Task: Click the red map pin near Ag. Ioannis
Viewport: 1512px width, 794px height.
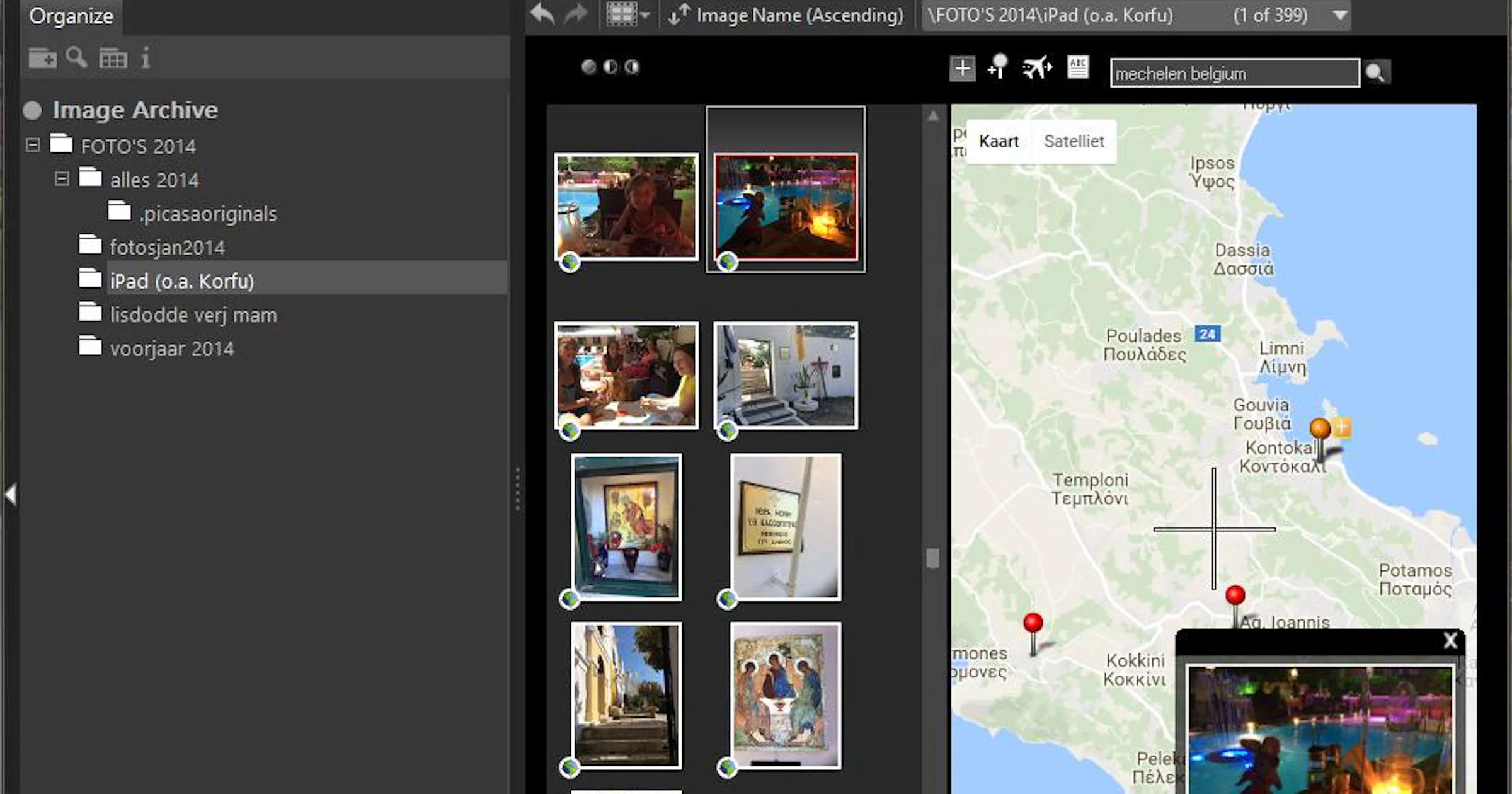Action: point(1235,596)
